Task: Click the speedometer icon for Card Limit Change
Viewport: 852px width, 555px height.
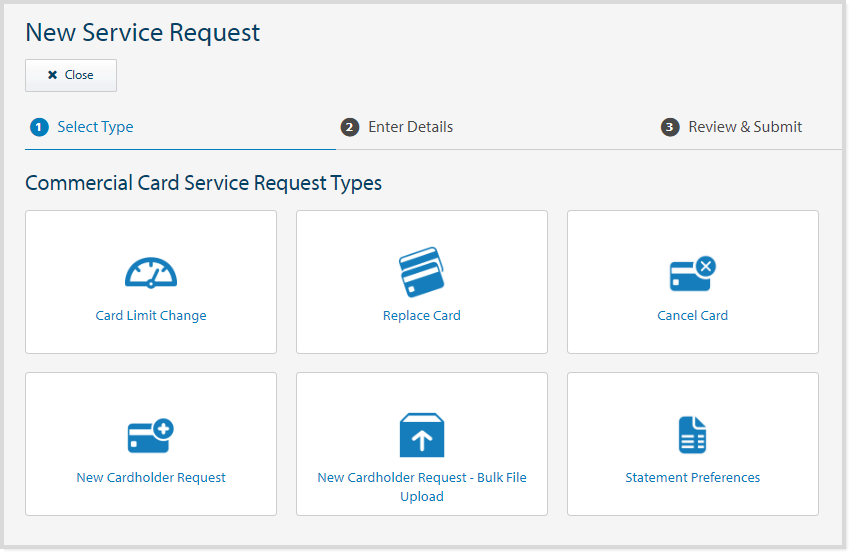Action: coord(151,272)
